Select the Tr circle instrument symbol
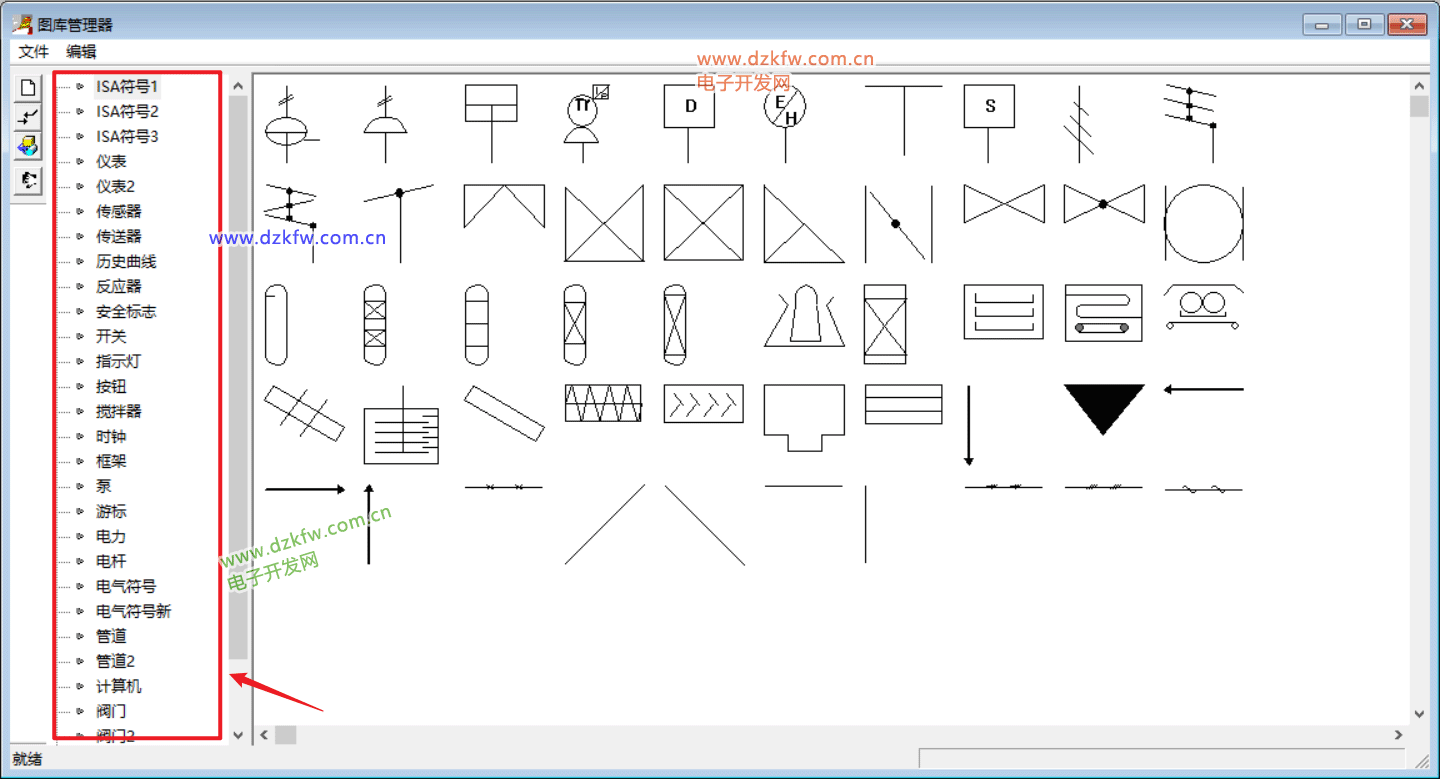The height and width of the screenshot is (779, 1440). pyautogui.click(x=585, y=108)
